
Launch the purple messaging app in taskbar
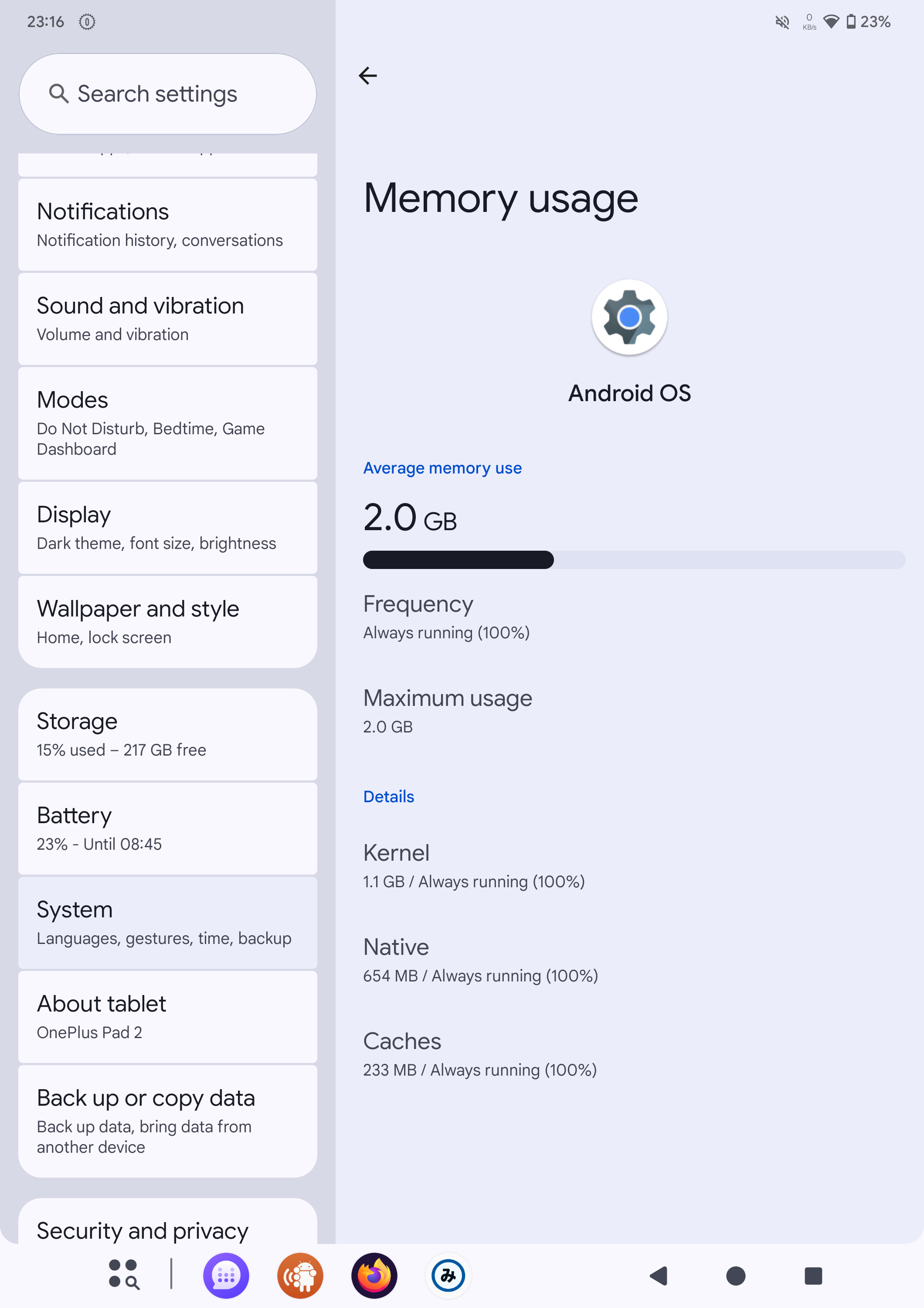coord(226,1276)
